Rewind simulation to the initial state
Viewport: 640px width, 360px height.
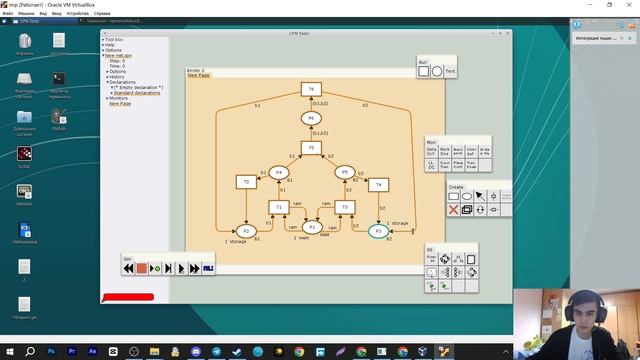[x=128, y=269]
